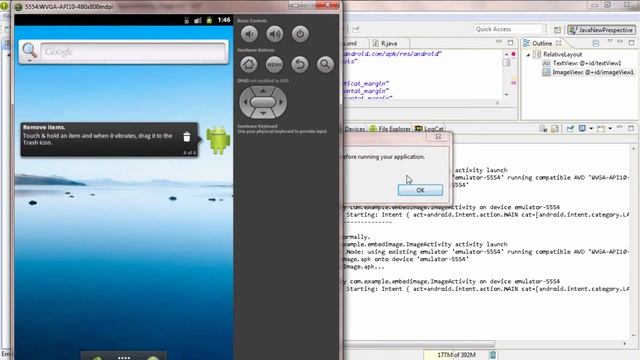Click the editor horizontal scroll right arrow

(x=497, y=103)
